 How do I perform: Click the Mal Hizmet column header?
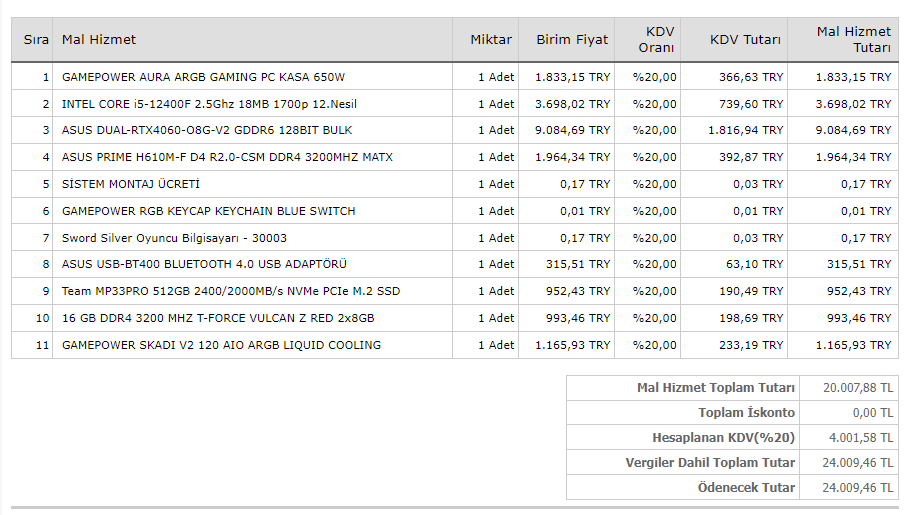point(99,40)
